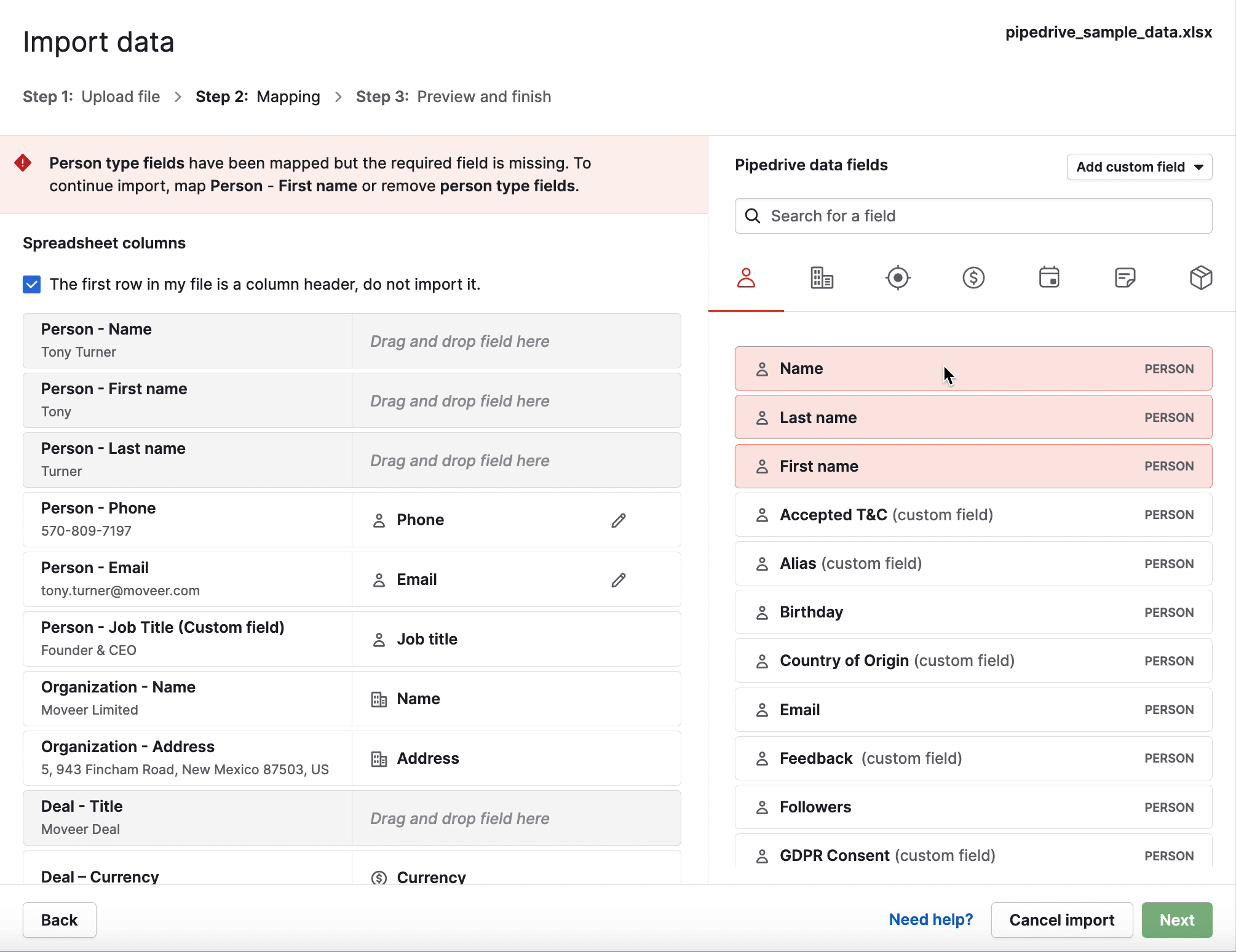Uncheck the first row column header option
The height and width of the screenshot is (952, 1236).
[31, 284]
